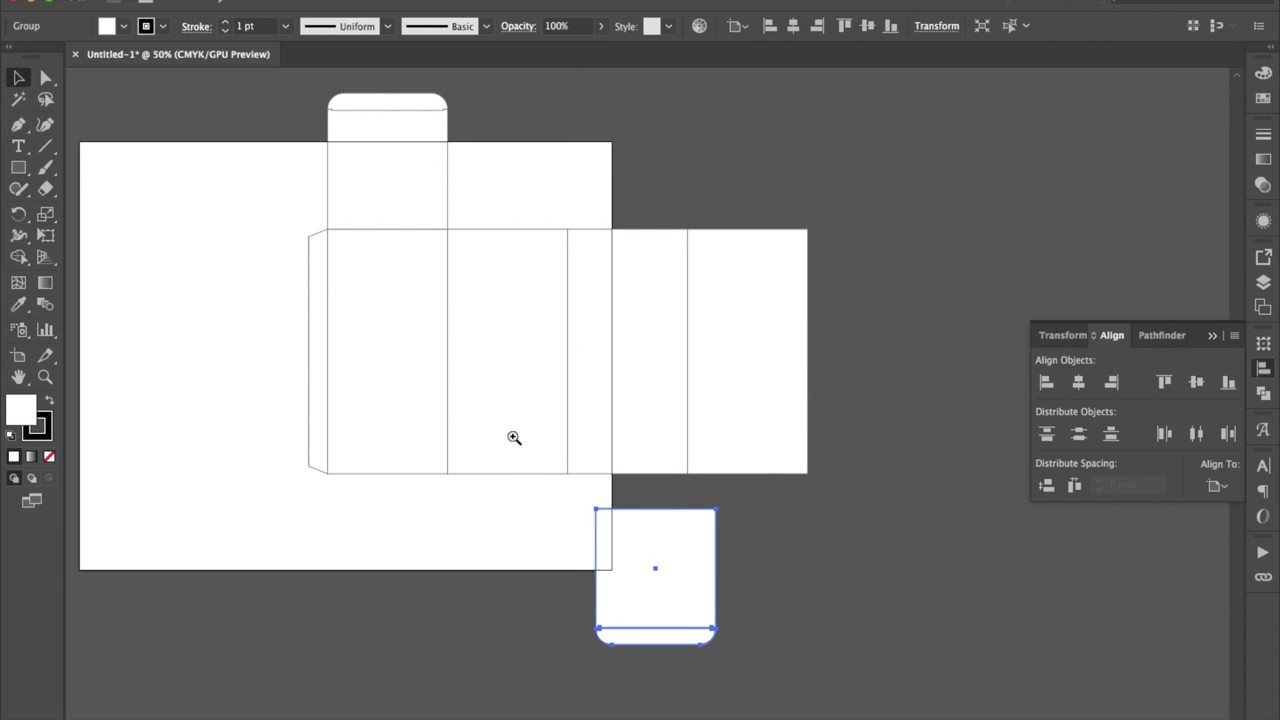Open the Stroke panel link
The height and width of the screenshot is (720, 1280).
[196, 26]
